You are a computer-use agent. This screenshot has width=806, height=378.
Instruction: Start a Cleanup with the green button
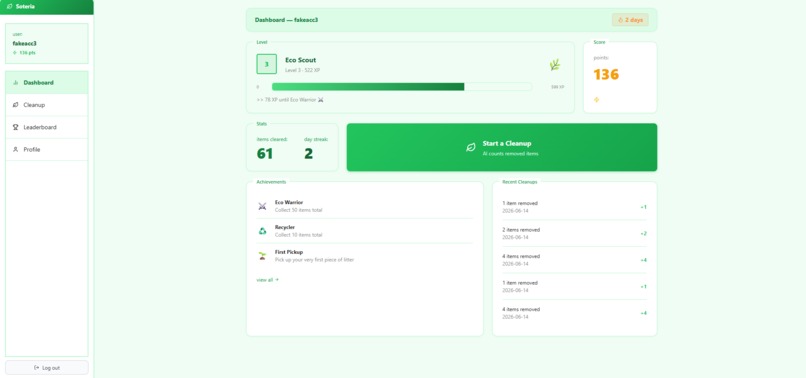click(x=502, y=147)
